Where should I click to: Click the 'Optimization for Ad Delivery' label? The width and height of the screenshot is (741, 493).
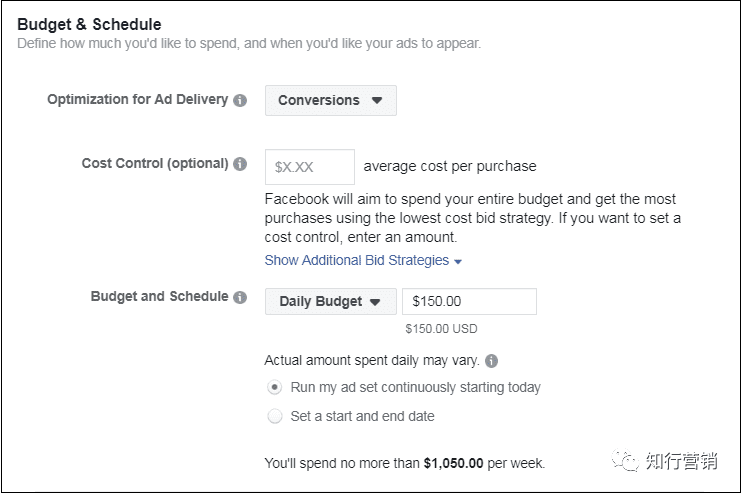pyautogui.click(x=137, y=100)
